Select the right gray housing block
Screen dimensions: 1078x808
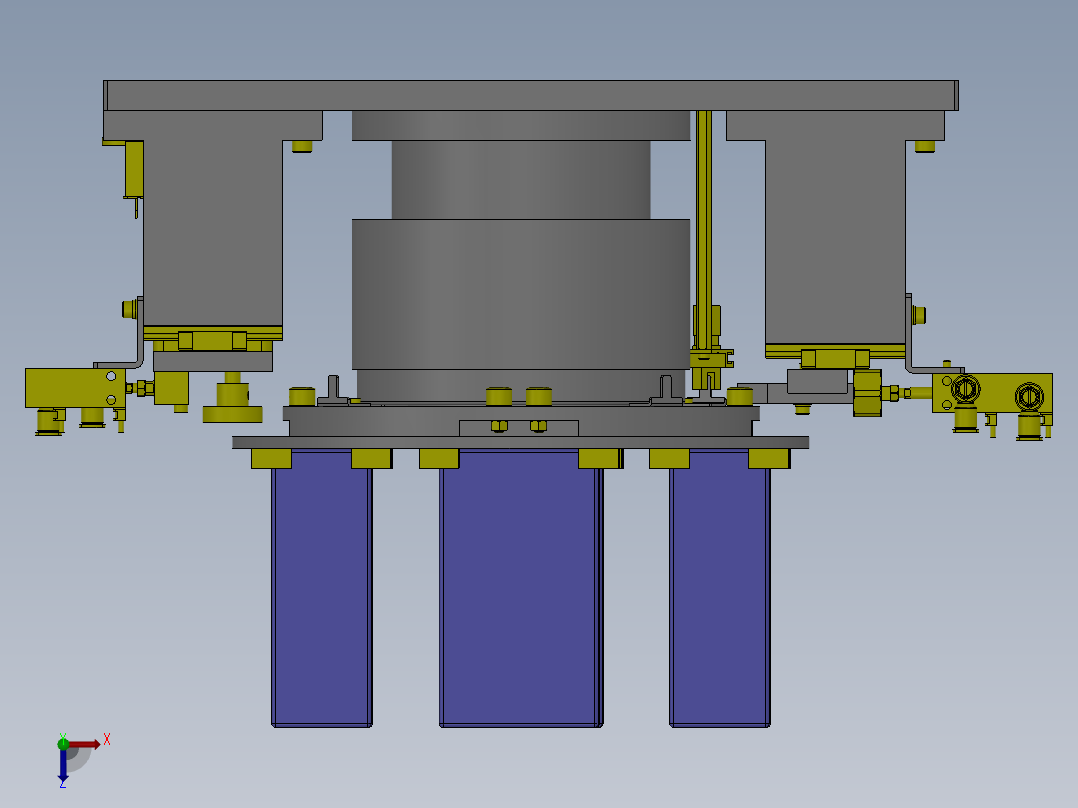click(835, 234)
